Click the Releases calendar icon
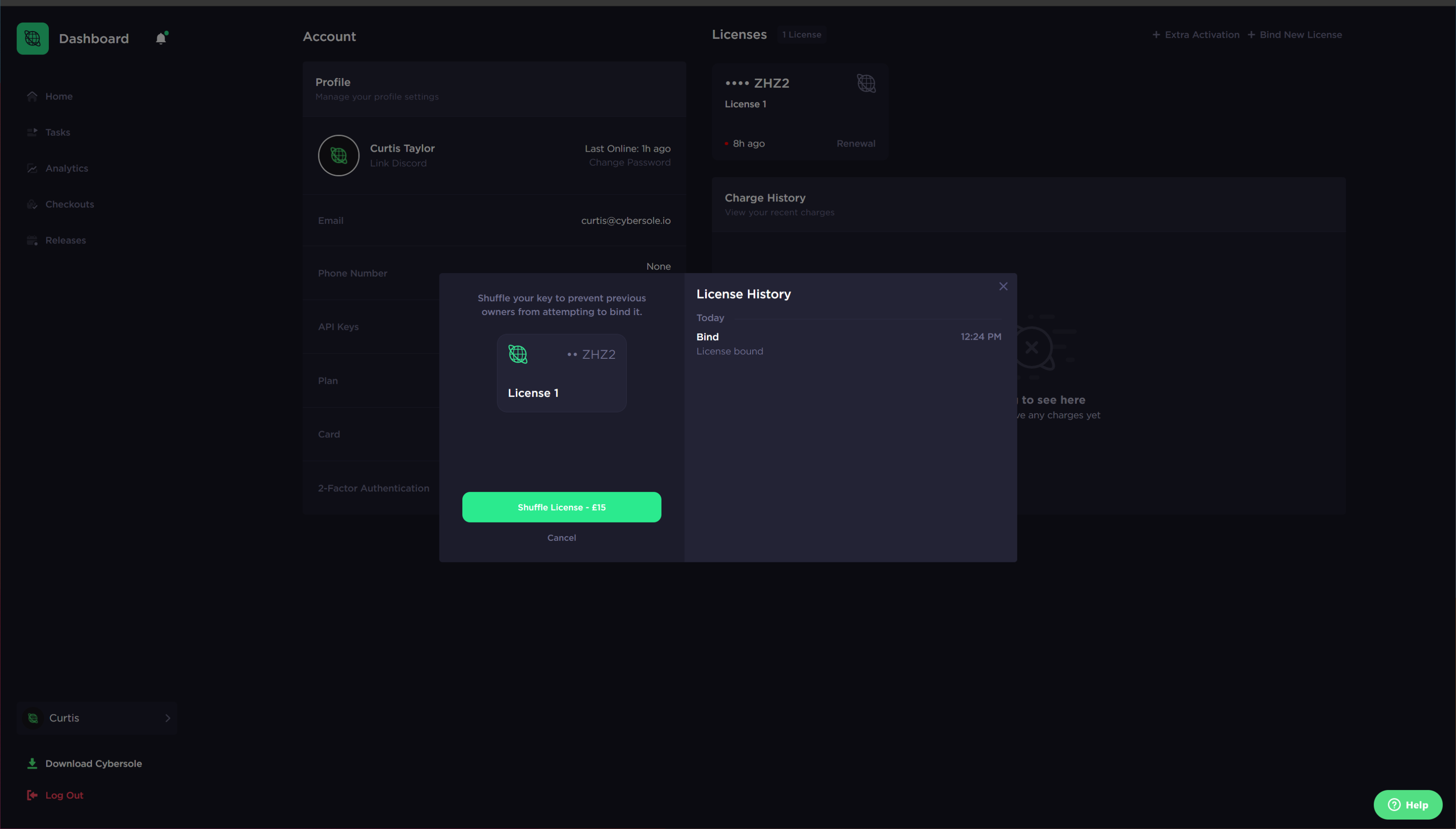1456x829 pixels. pyautogui.click(x=32, y=240)
